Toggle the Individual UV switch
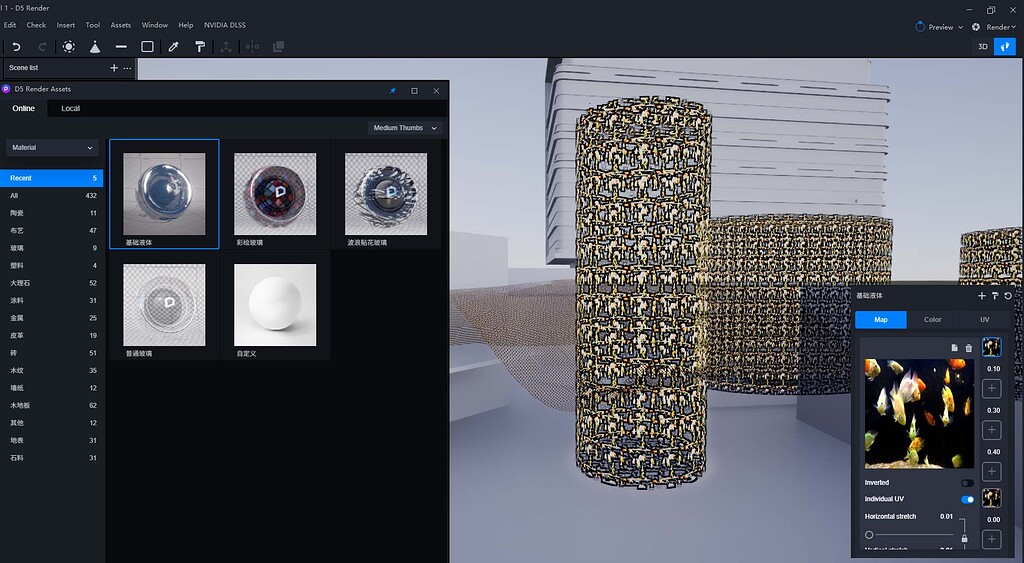This screenshot has height=563, width=1024. 967,500
